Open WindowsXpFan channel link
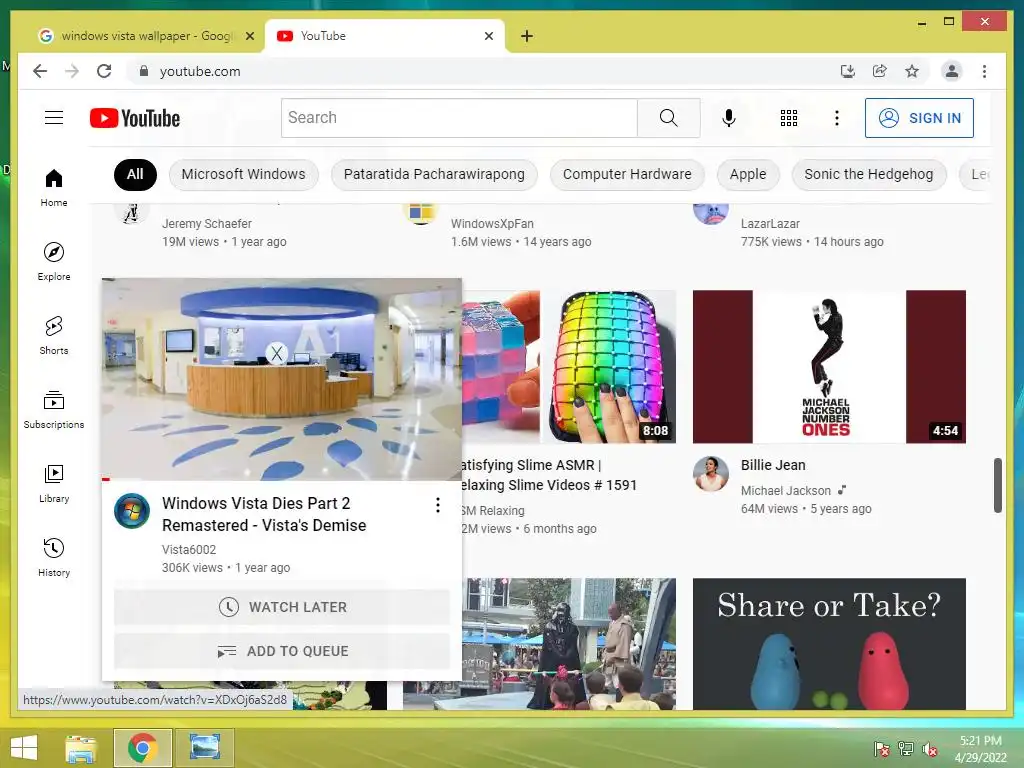This screenshot has width=1024, height=768. (492, 223)
